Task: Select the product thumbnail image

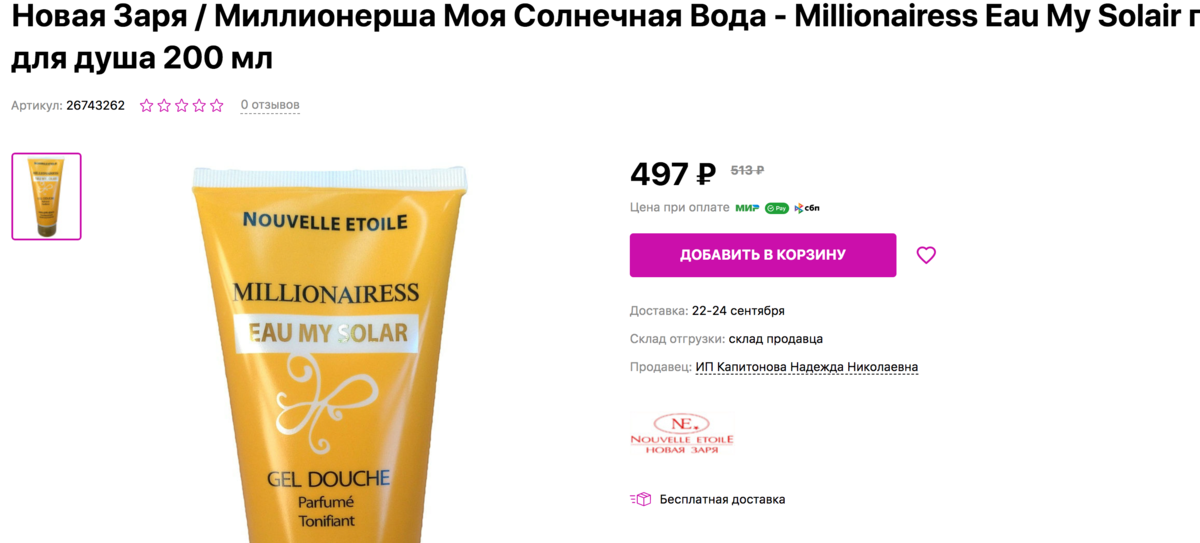Action: click(46, 196)
